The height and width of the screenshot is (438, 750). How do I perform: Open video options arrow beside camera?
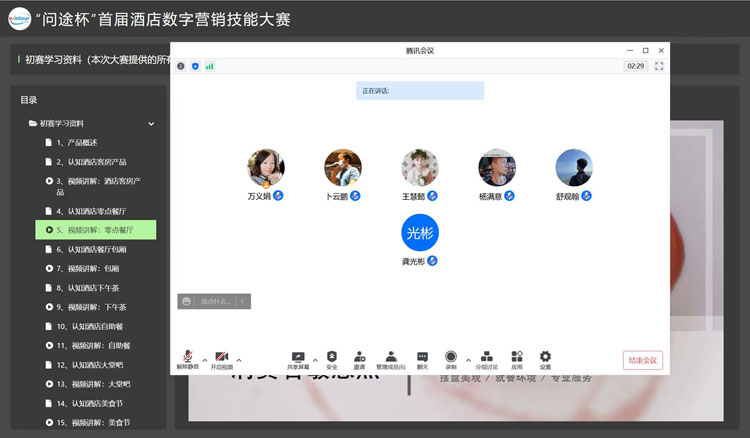pos(239,360)
